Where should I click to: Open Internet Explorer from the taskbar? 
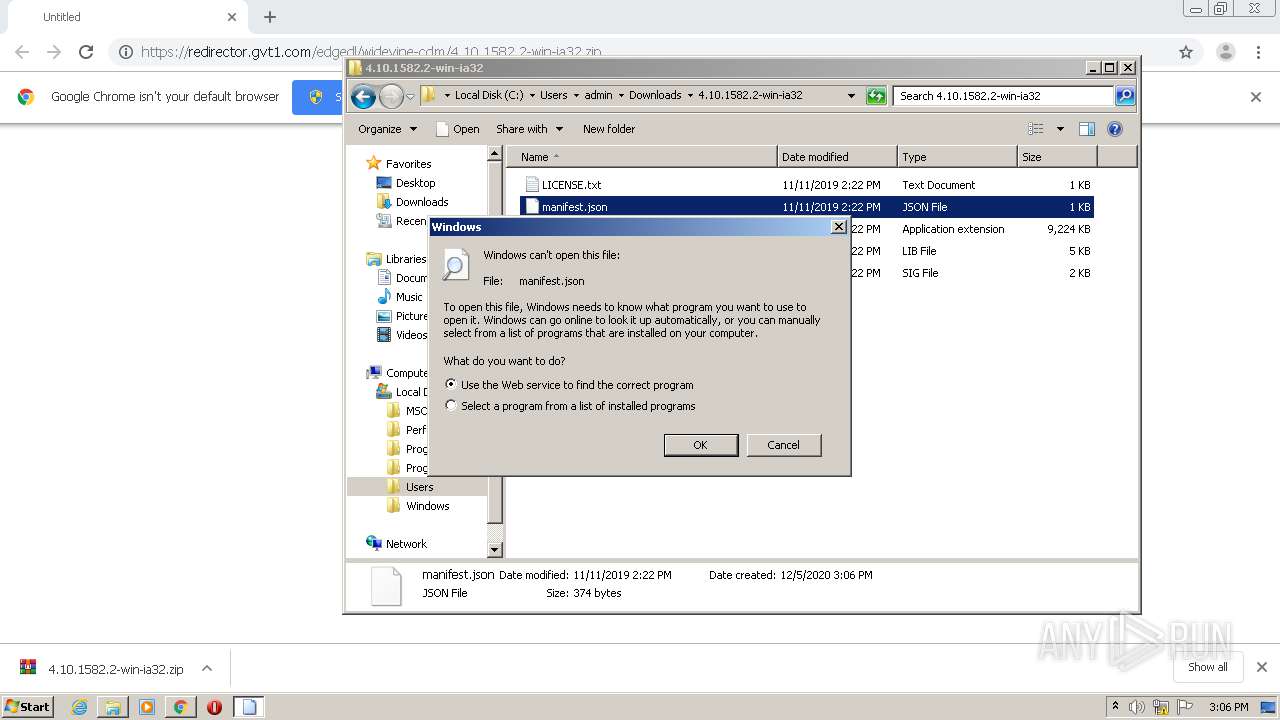click(79, 707)
